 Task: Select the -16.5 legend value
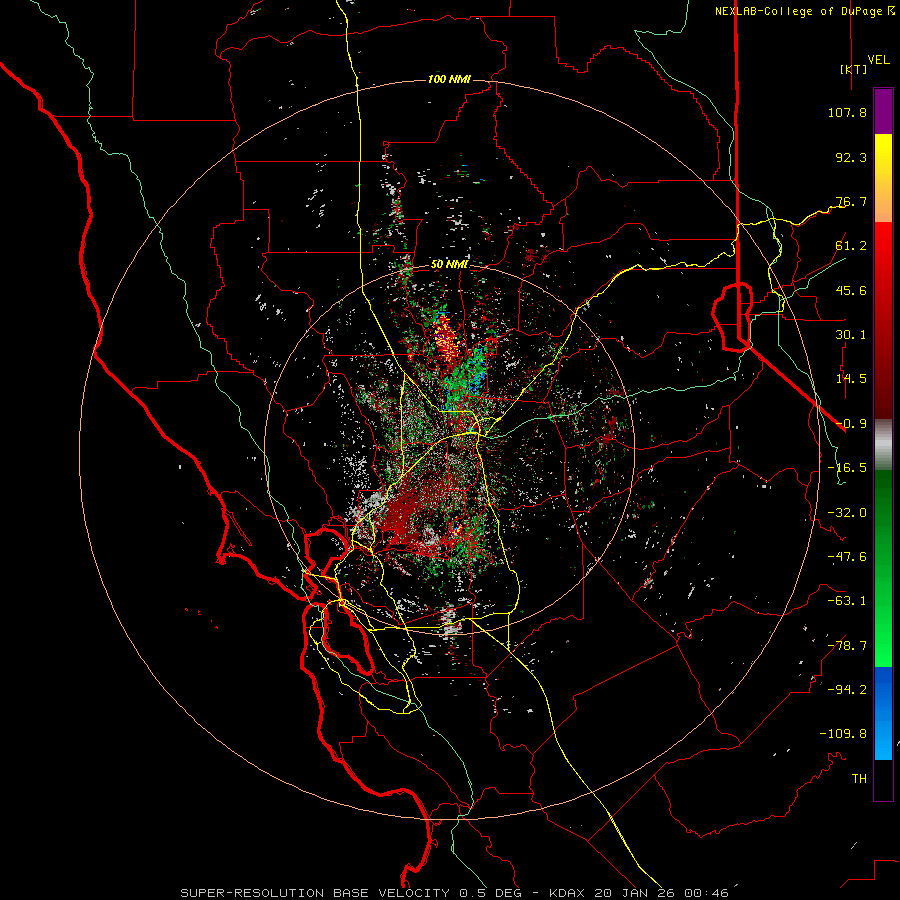pos(847,468)
